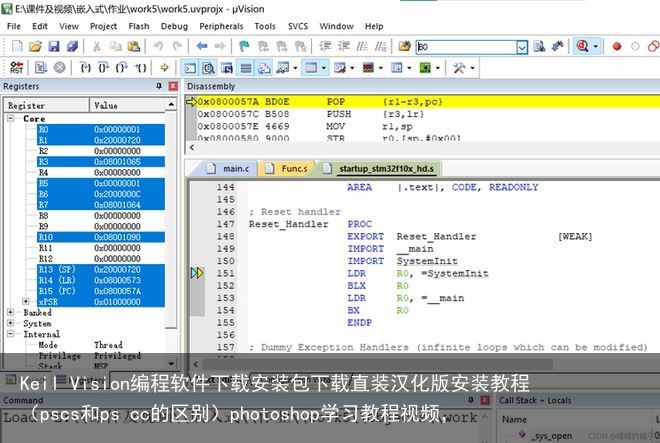Switch to the main.c tab
The image size is (660, 443).
click(x=229, y=168)
